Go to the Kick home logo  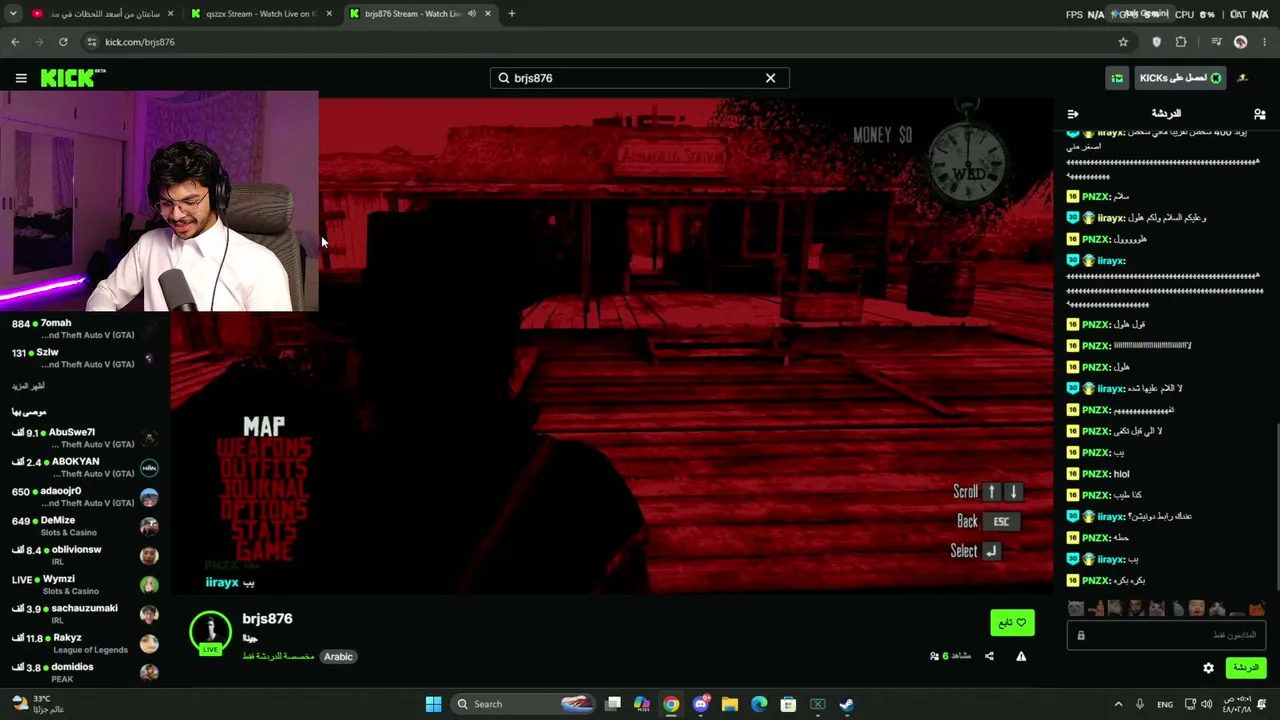click(73, 78)
